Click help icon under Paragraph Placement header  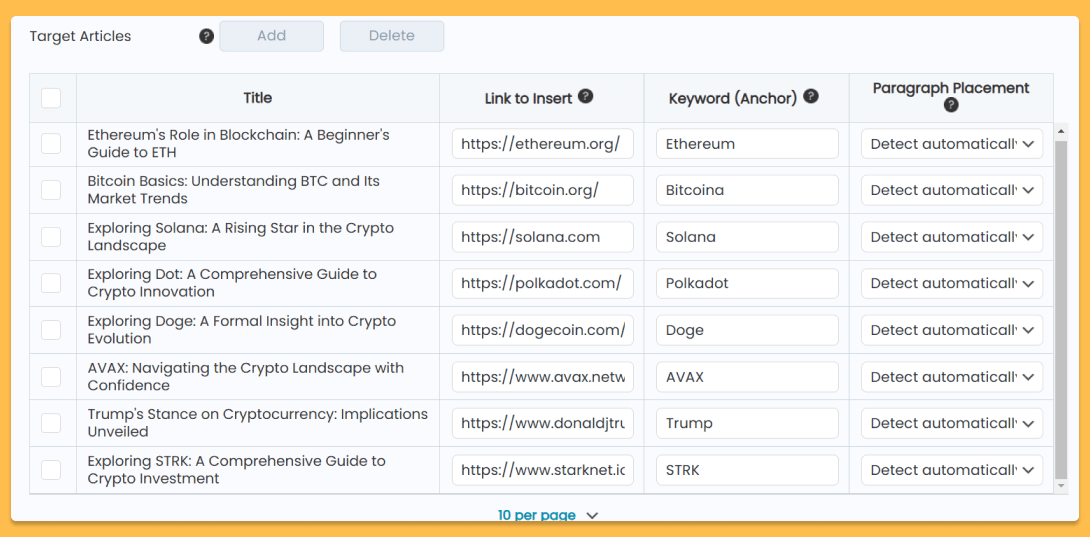tap(952, 105)
